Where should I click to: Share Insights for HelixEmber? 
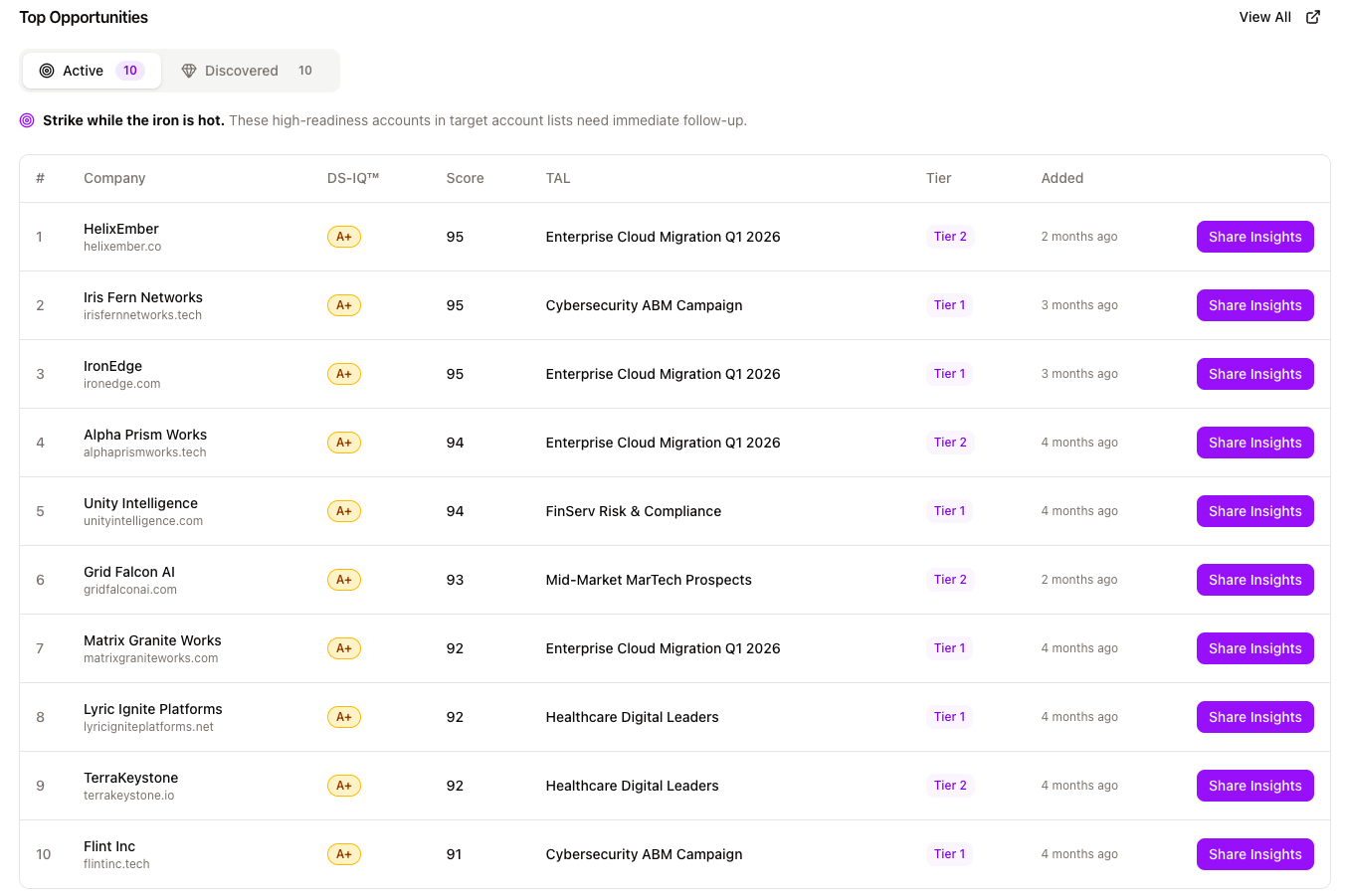click(x=1254, y=237)
